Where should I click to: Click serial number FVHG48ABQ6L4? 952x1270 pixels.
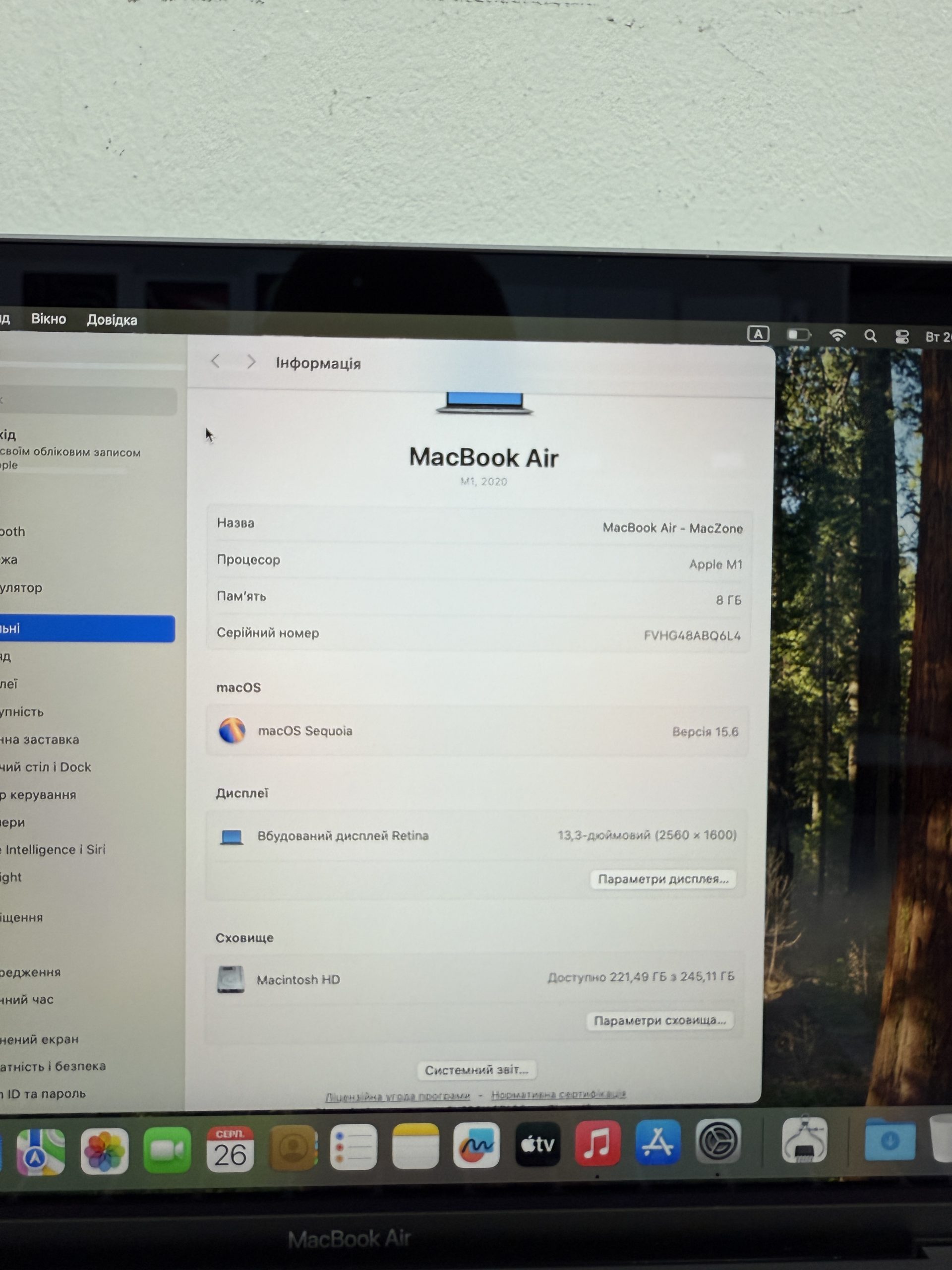pyautogui.click(x=692, y=635)
